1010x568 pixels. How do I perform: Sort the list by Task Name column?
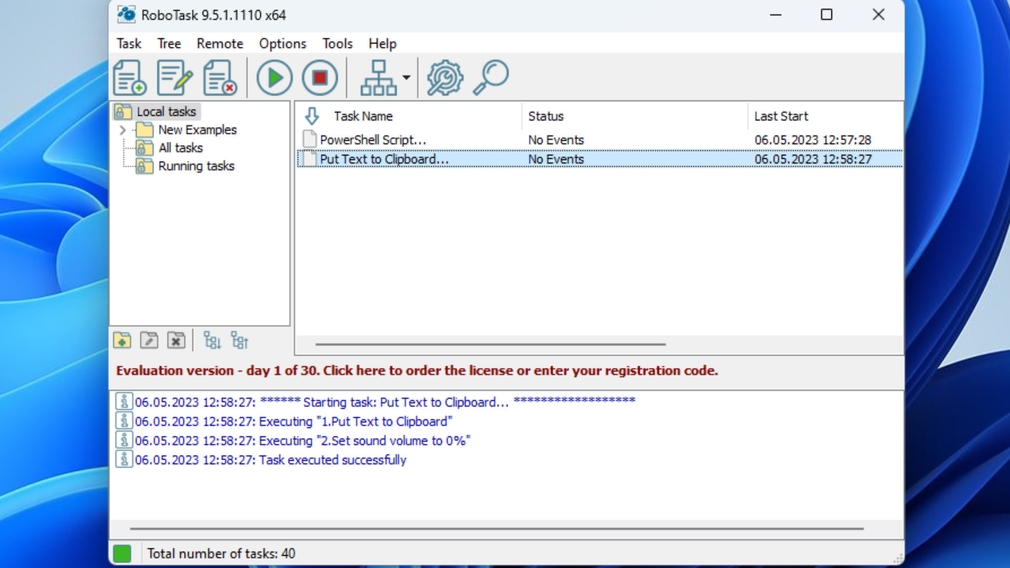point(363,116)
